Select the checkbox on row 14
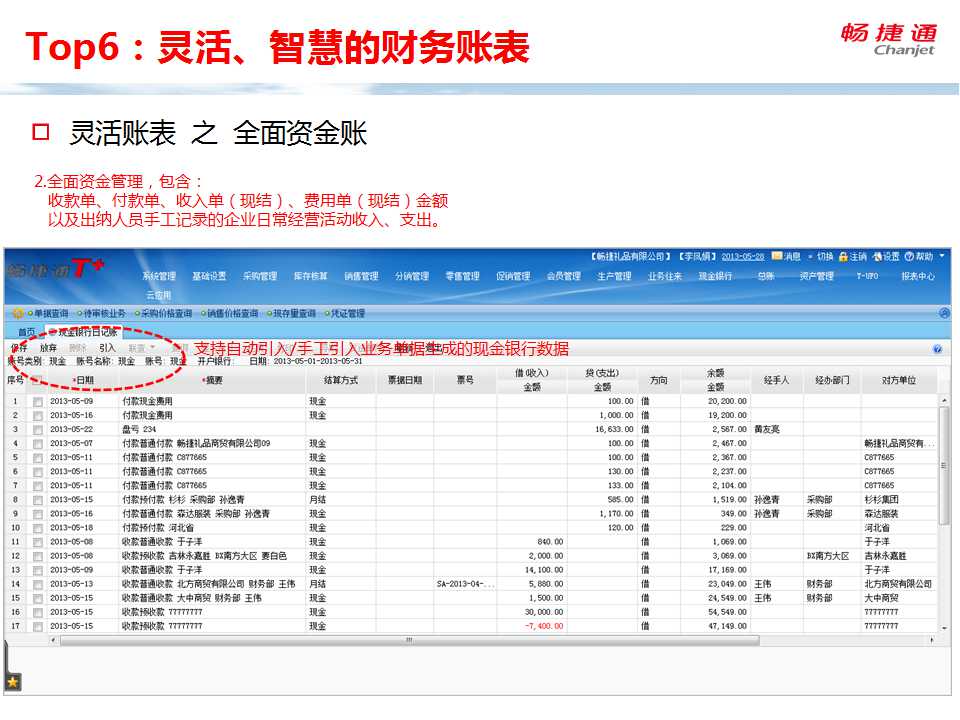Viewport: 960px width, 720px height. pos(38,583)
